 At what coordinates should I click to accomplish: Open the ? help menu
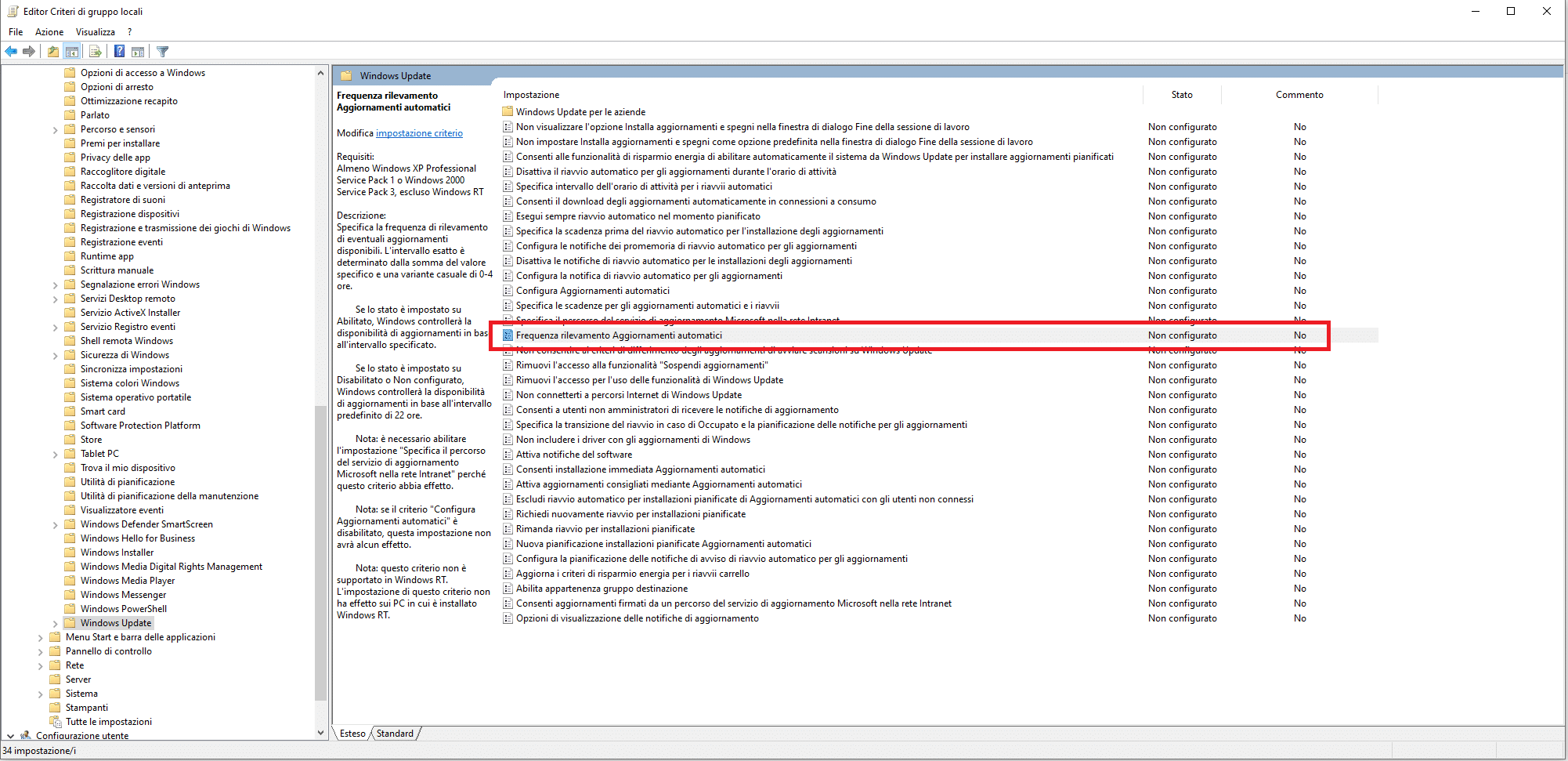(130, 32)
